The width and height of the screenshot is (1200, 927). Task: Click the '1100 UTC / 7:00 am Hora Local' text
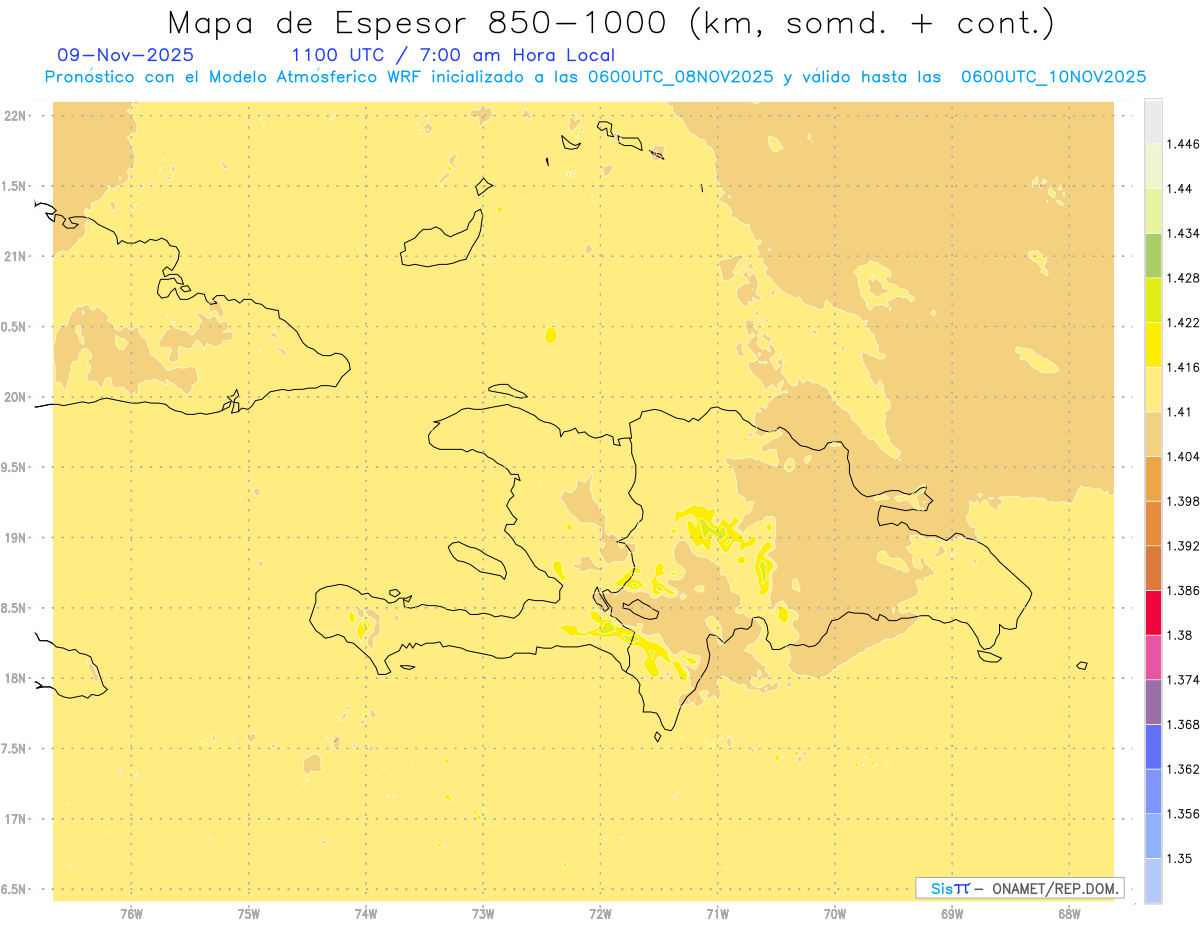453,56
